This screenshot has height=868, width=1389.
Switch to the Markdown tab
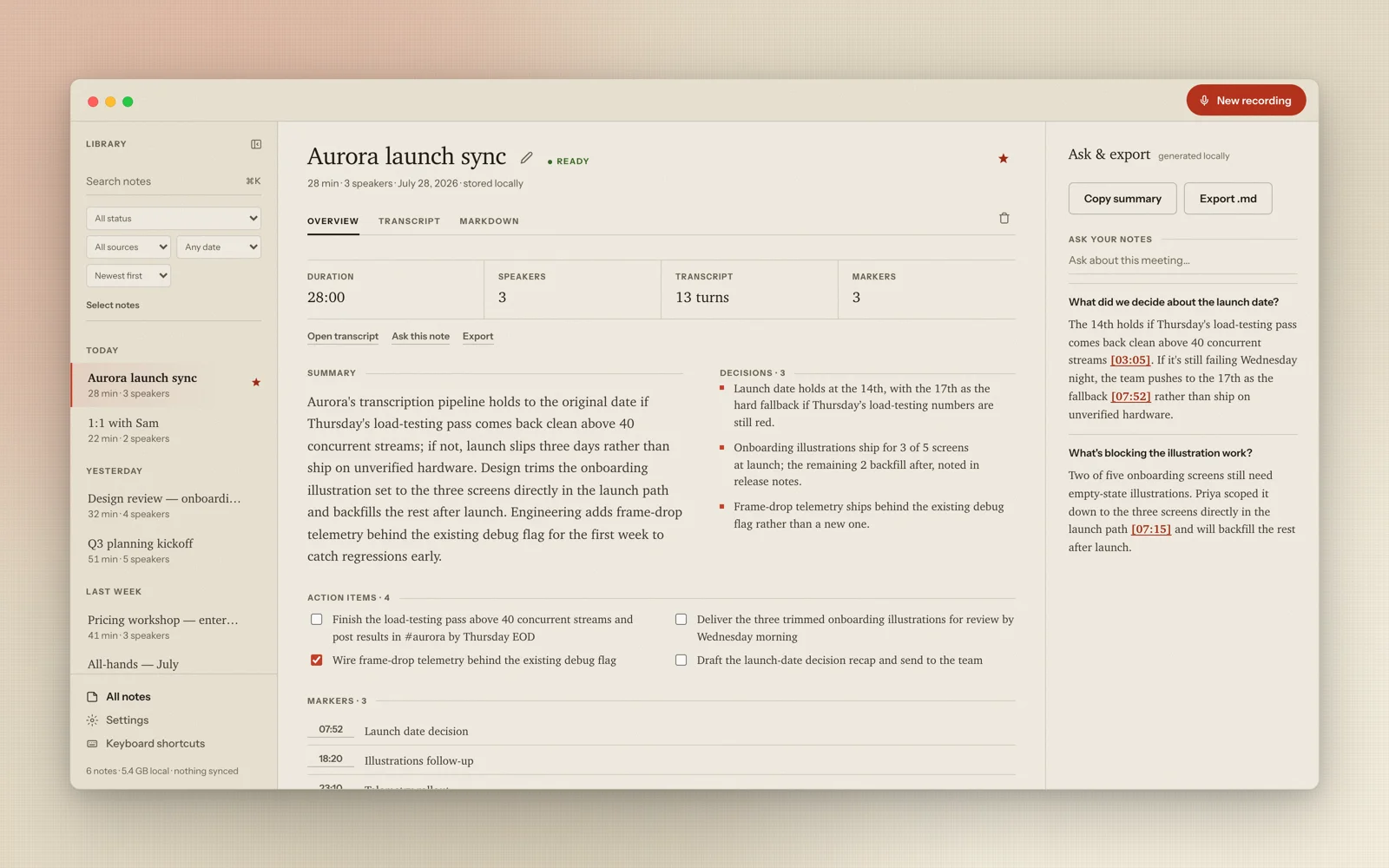489,221
